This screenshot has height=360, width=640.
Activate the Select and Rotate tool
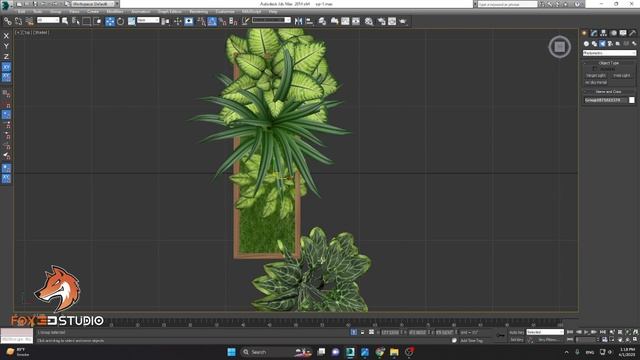coord(120,21)
